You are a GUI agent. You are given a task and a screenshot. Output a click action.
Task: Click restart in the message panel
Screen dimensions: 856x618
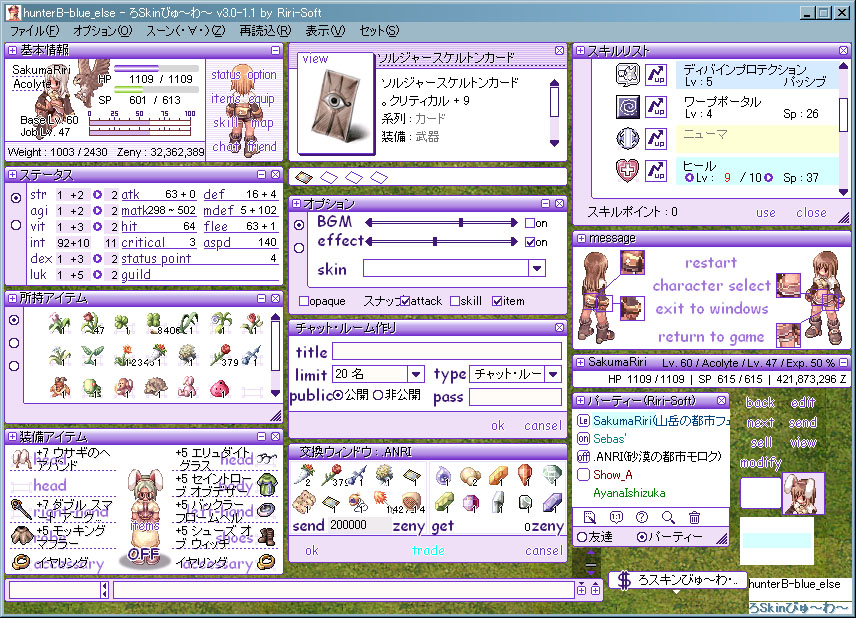tap(711, 263)
